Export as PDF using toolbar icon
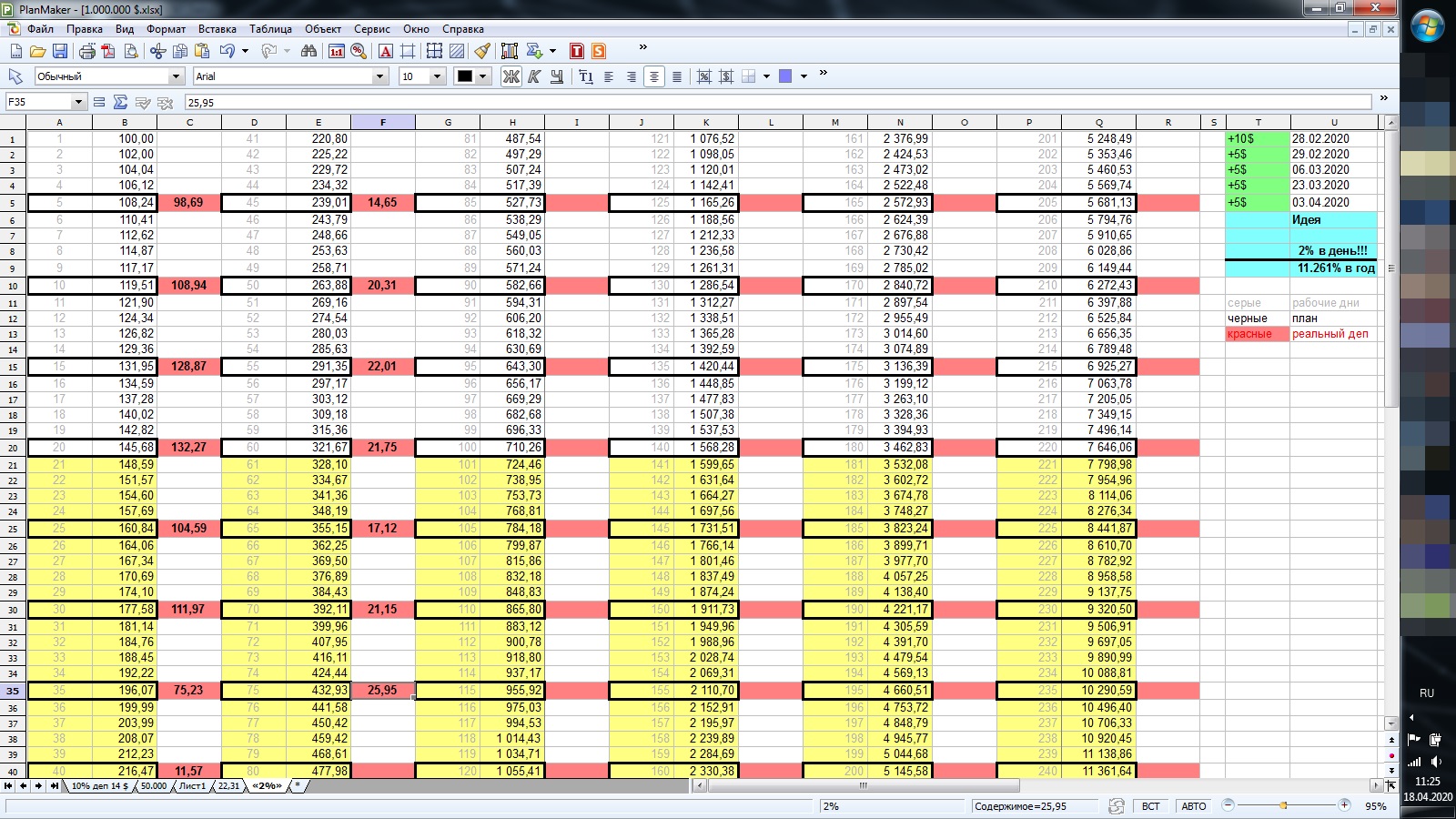Screen dimensions: 1456x819 coord(108,51)
